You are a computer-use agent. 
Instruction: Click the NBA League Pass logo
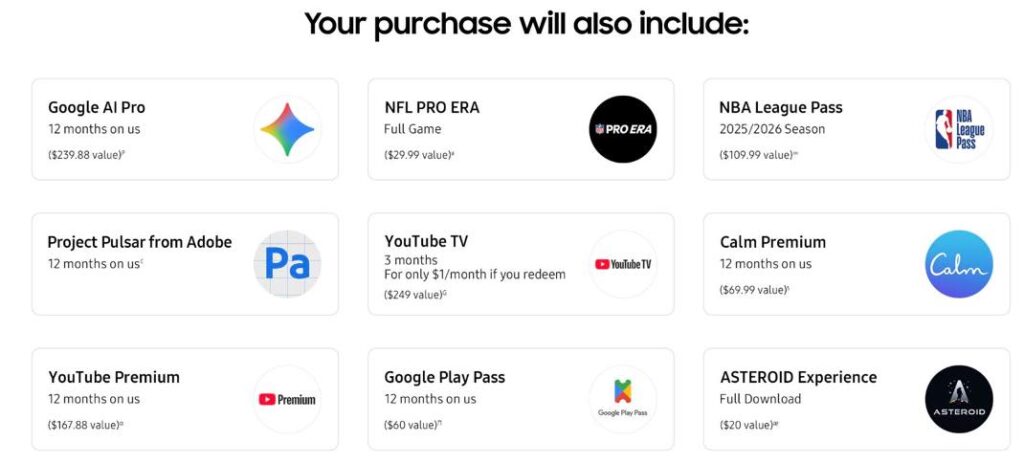[959, 129]
